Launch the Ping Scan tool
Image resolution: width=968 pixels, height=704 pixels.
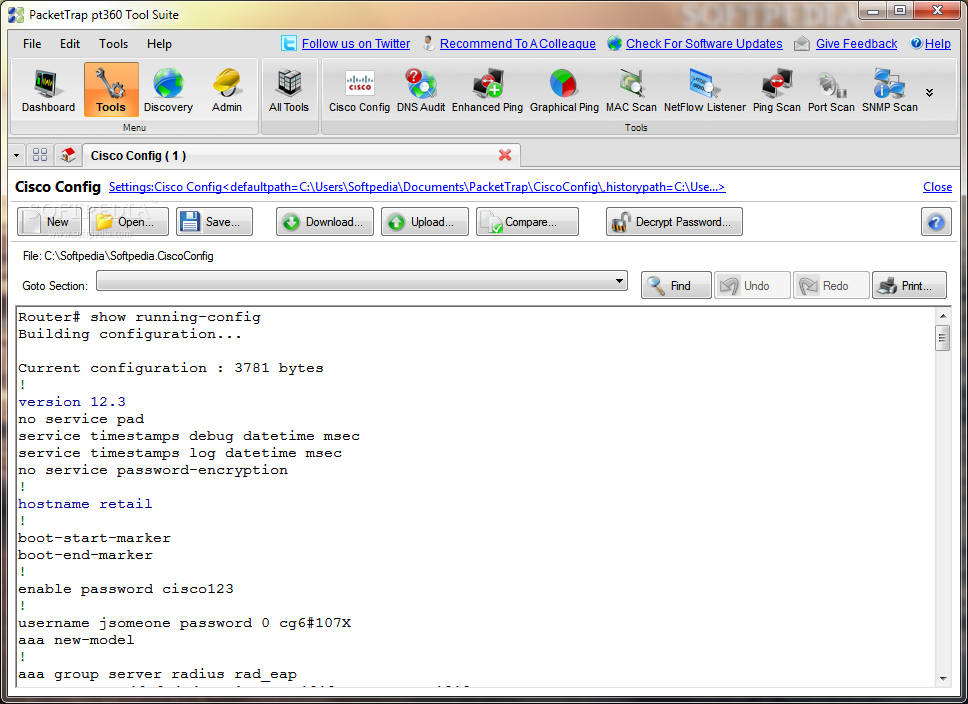[x=776, y=90]
